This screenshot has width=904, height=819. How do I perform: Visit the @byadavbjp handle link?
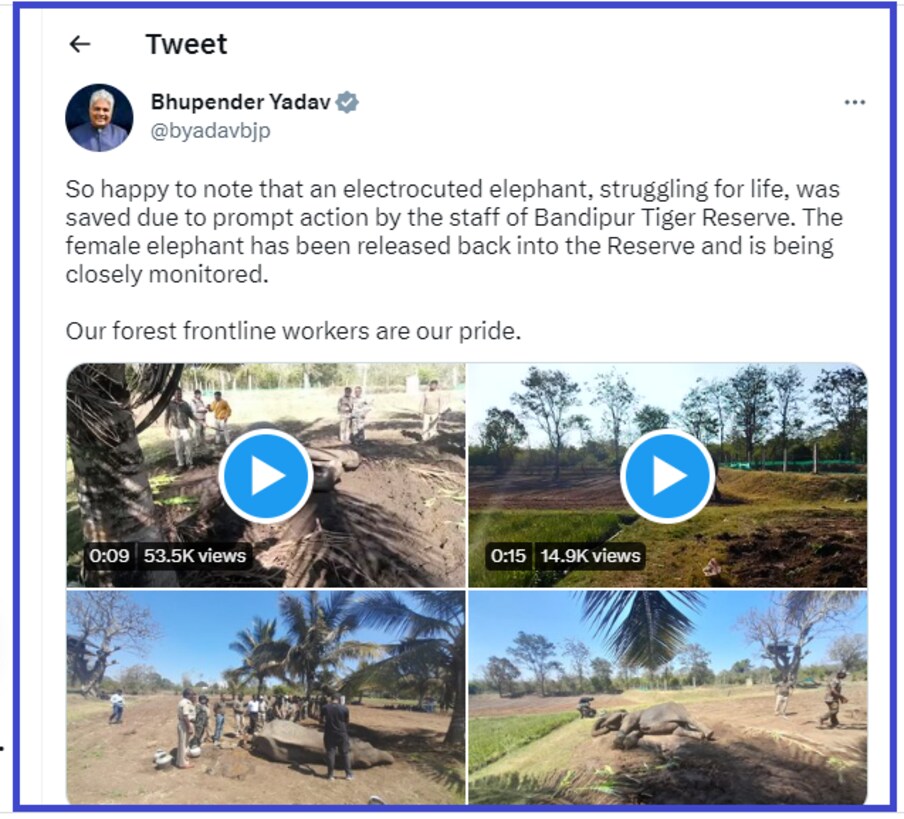point(210,131)
